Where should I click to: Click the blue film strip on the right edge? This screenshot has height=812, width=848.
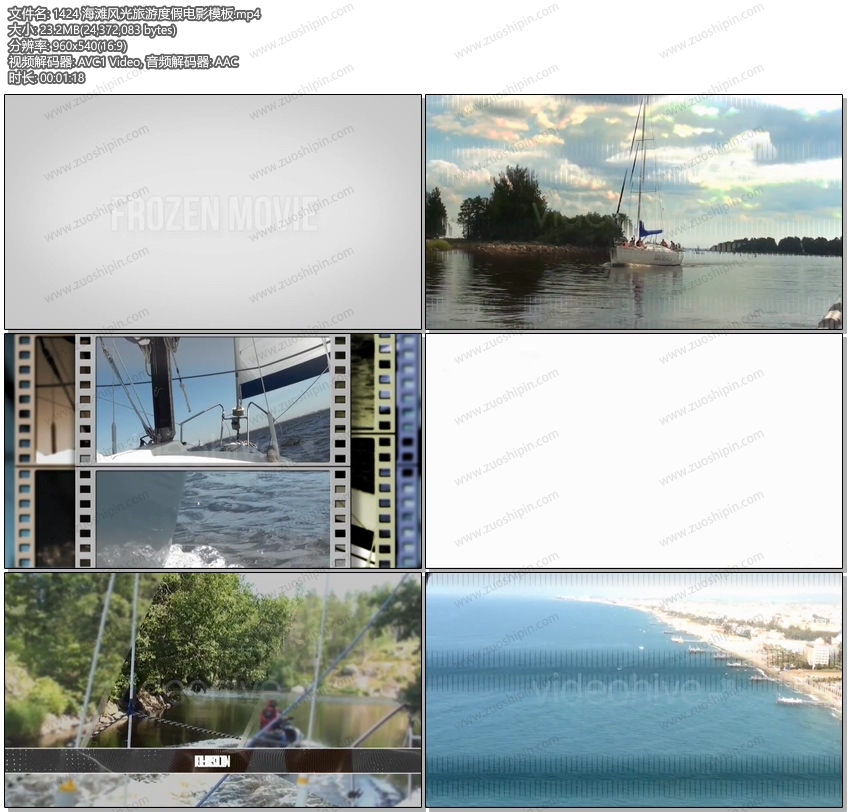(408, 450)
